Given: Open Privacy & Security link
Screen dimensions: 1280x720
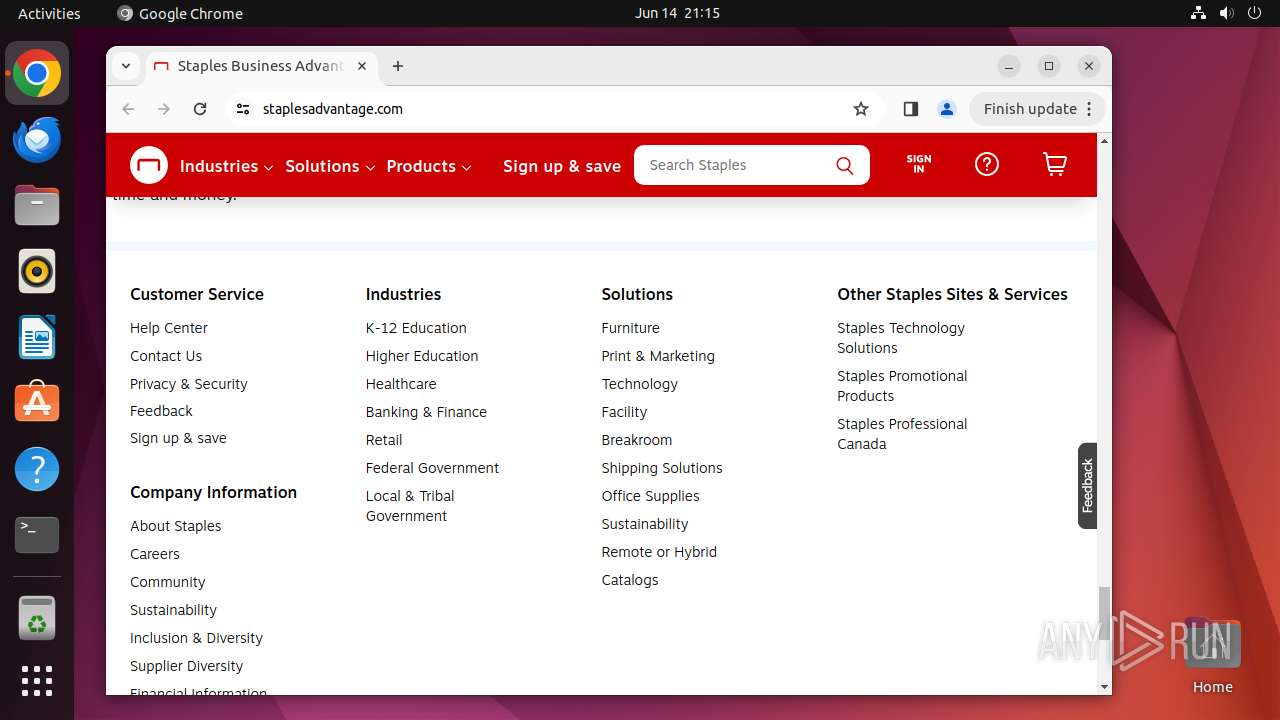Looking at the screenshot, I should pos(189,384).
